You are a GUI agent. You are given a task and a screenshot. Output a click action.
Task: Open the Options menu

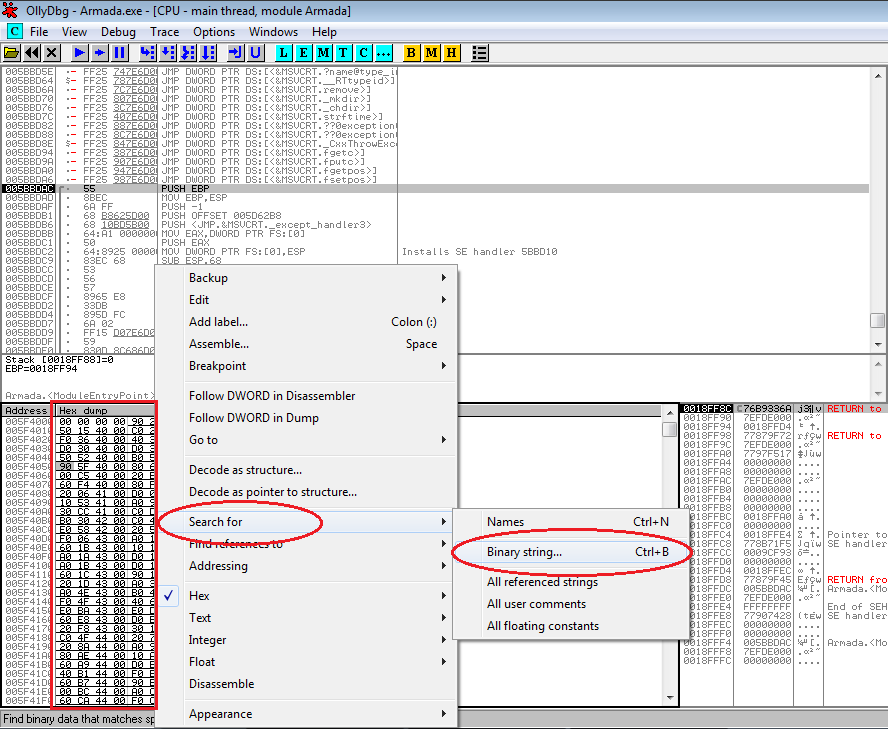tap(214, 32)
